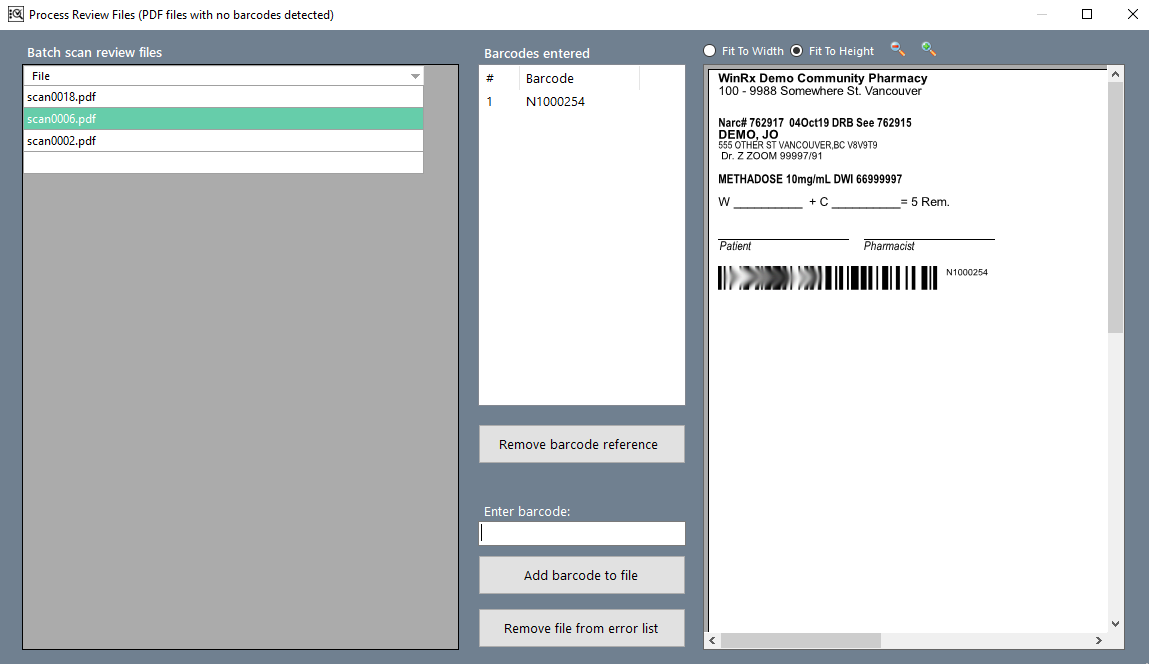Click the app icon in the title bar
Image resolution: width=1149 pixels, height=664 pixels.
15,15
